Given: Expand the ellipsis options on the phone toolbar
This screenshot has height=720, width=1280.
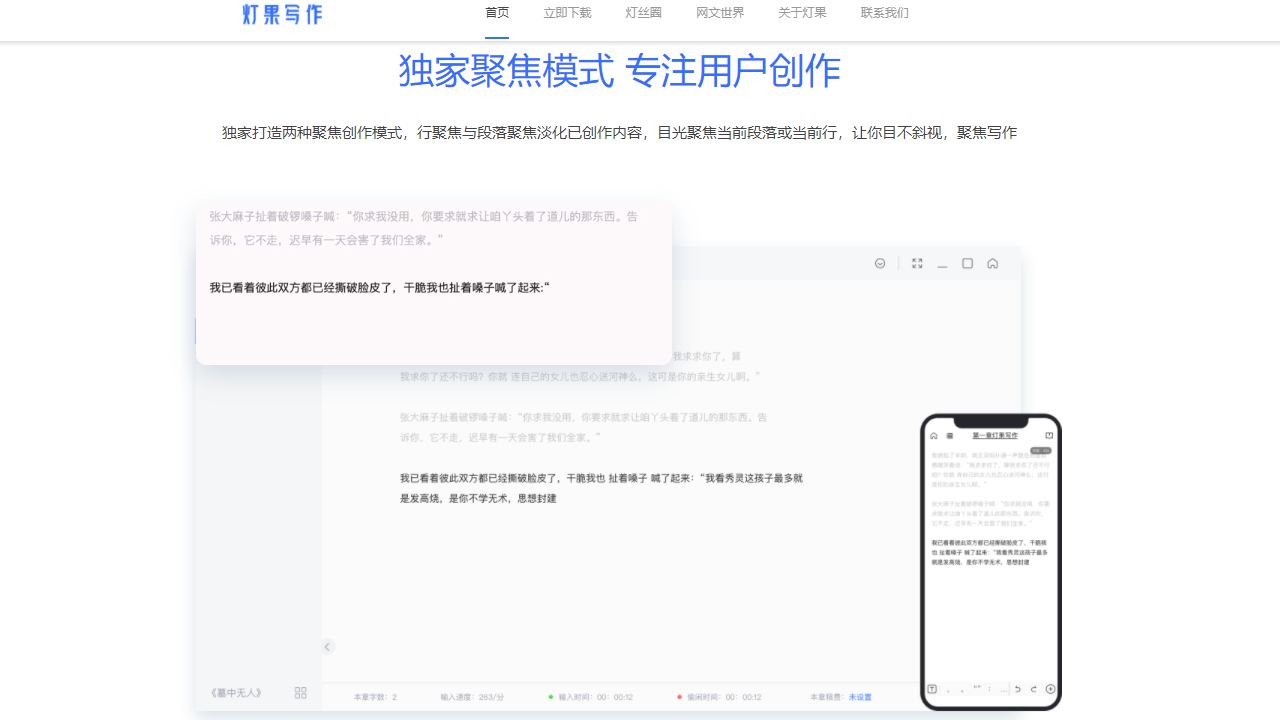Looking at the screenshot, I should click(1004, 689).
